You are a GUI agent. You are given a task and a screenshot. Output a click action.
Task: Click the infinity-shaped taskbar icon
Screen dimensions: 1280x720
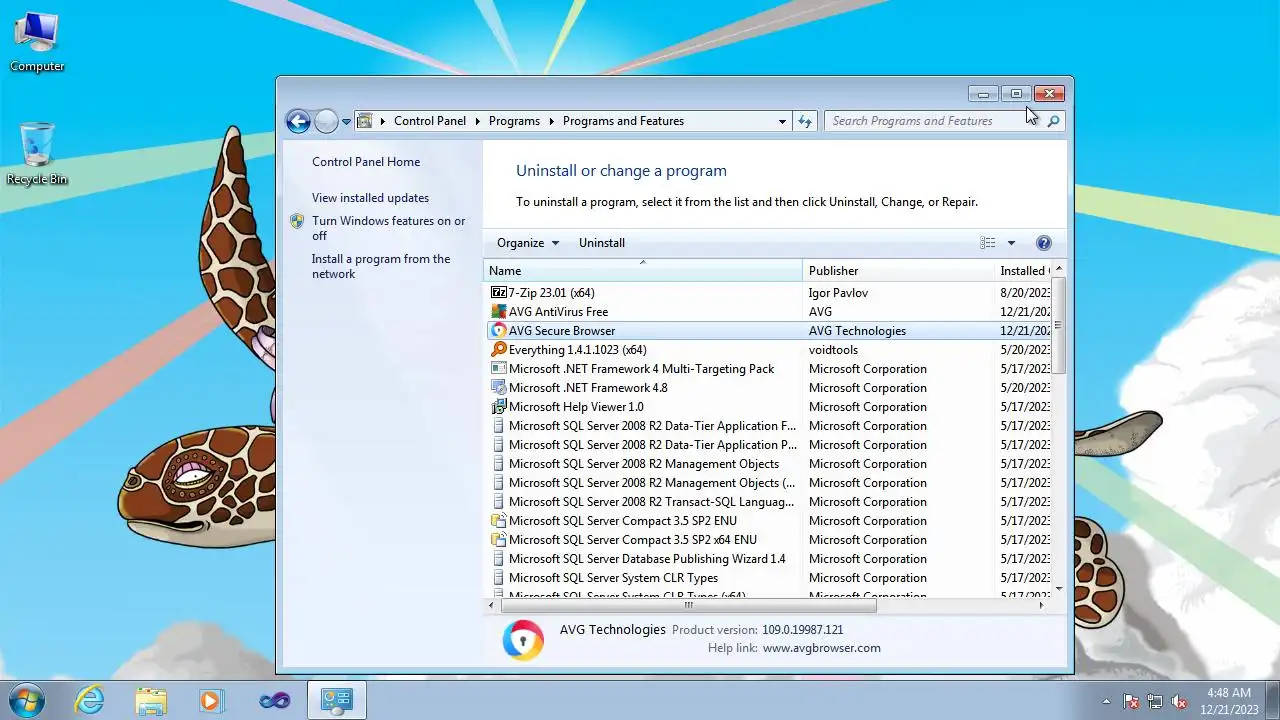[274, 700]
